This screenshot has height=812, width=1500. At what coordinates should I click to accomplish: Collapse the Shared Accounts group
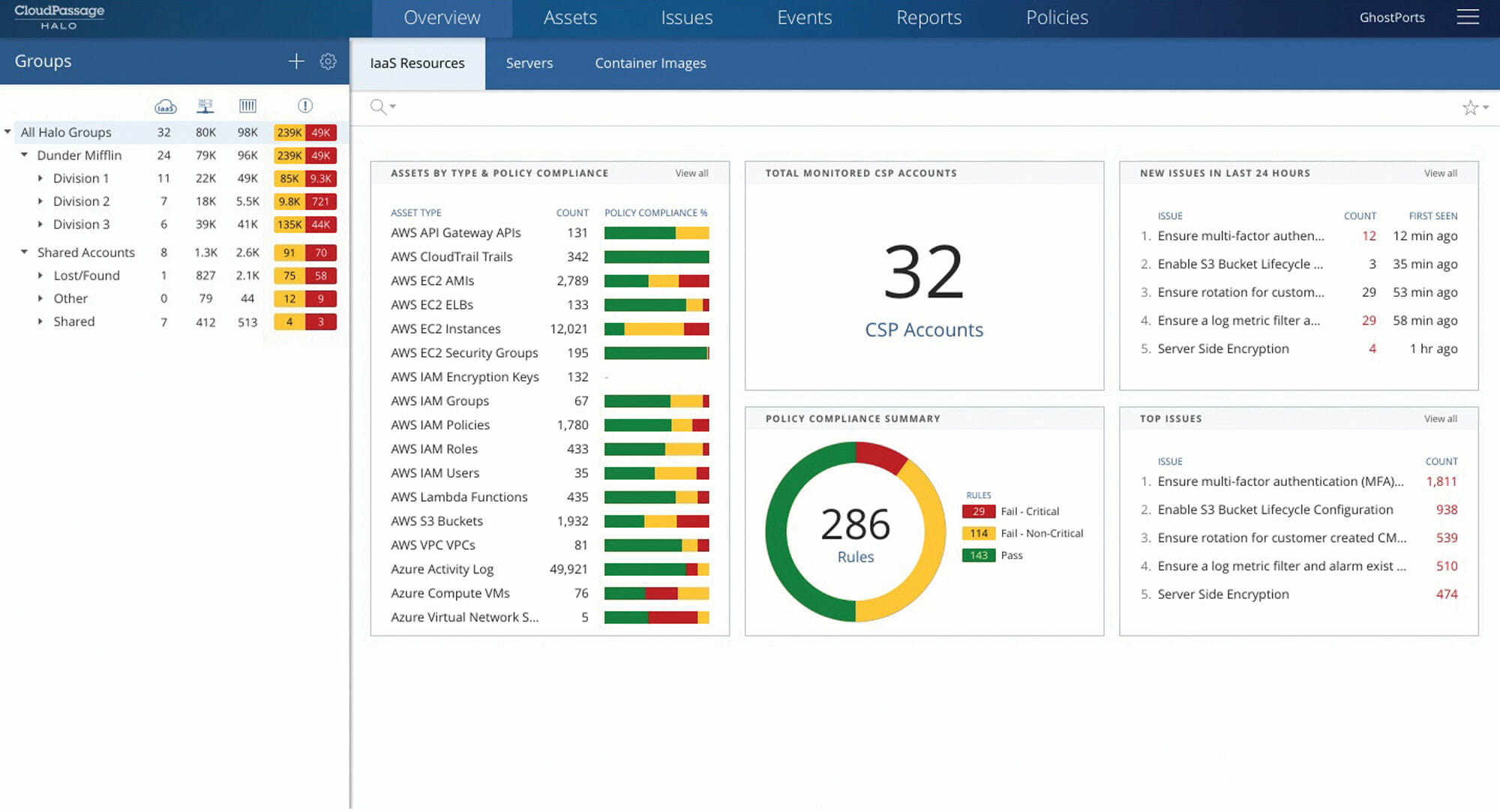click(x=24, y=252)
